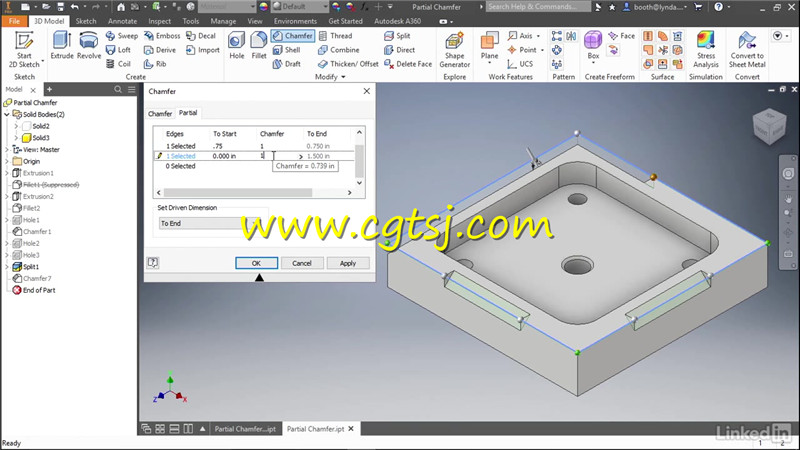Screen dimensions: 800x450
Task: Click the horizontal scrollbar in edges list
Action: pyautogui.click(x=238, y=193)
